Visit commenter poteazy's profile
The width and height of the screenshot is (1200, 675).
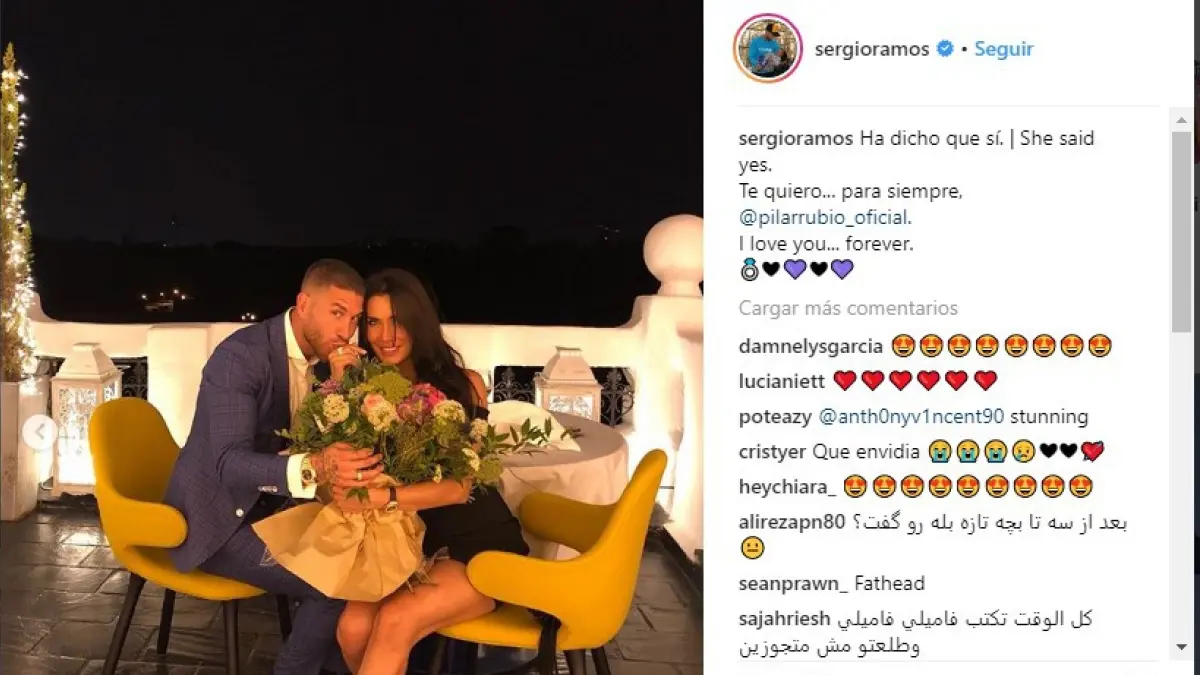[x=776, y=416]
